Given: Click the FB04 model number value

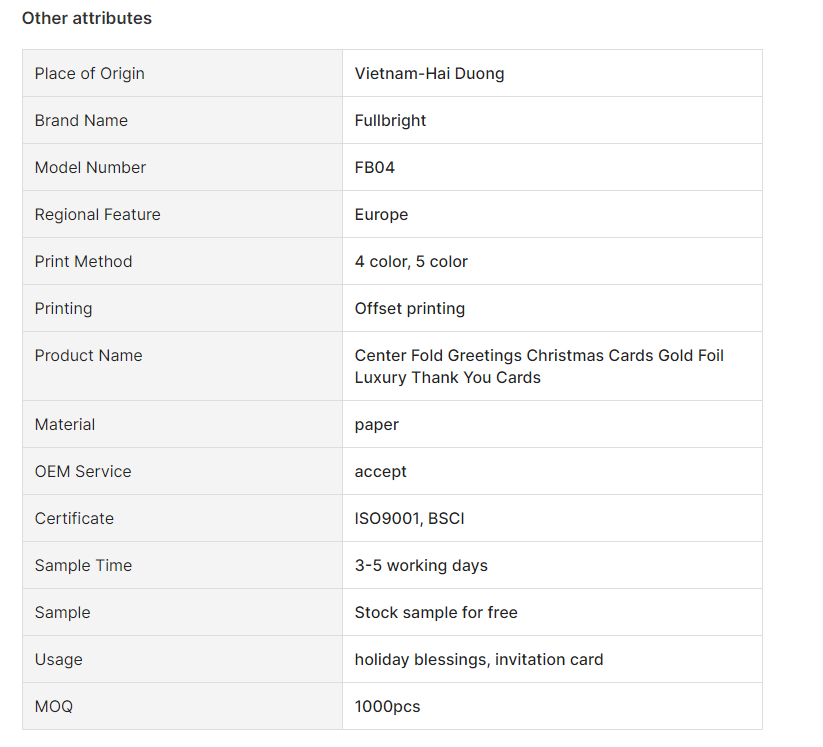Looking at the screenshot, I should tap(375, 167).
